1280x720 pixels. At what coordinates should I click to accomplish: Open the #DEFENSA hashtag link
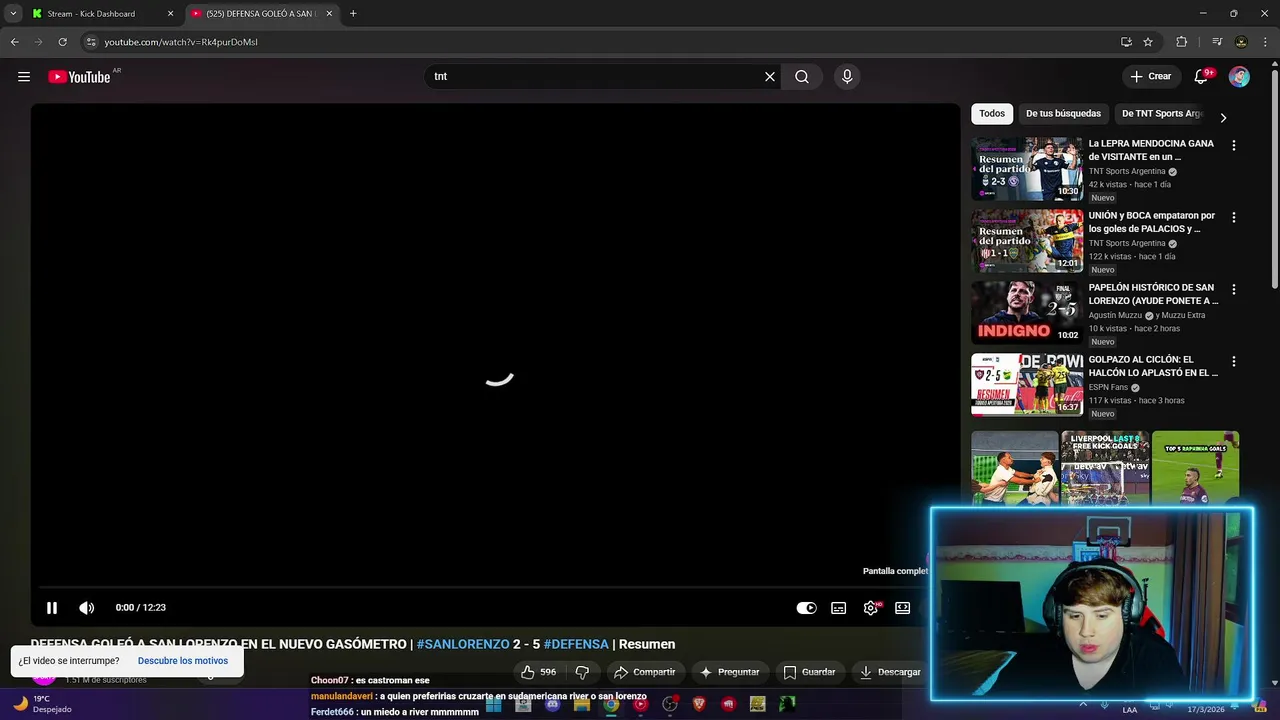pos(576,644)
